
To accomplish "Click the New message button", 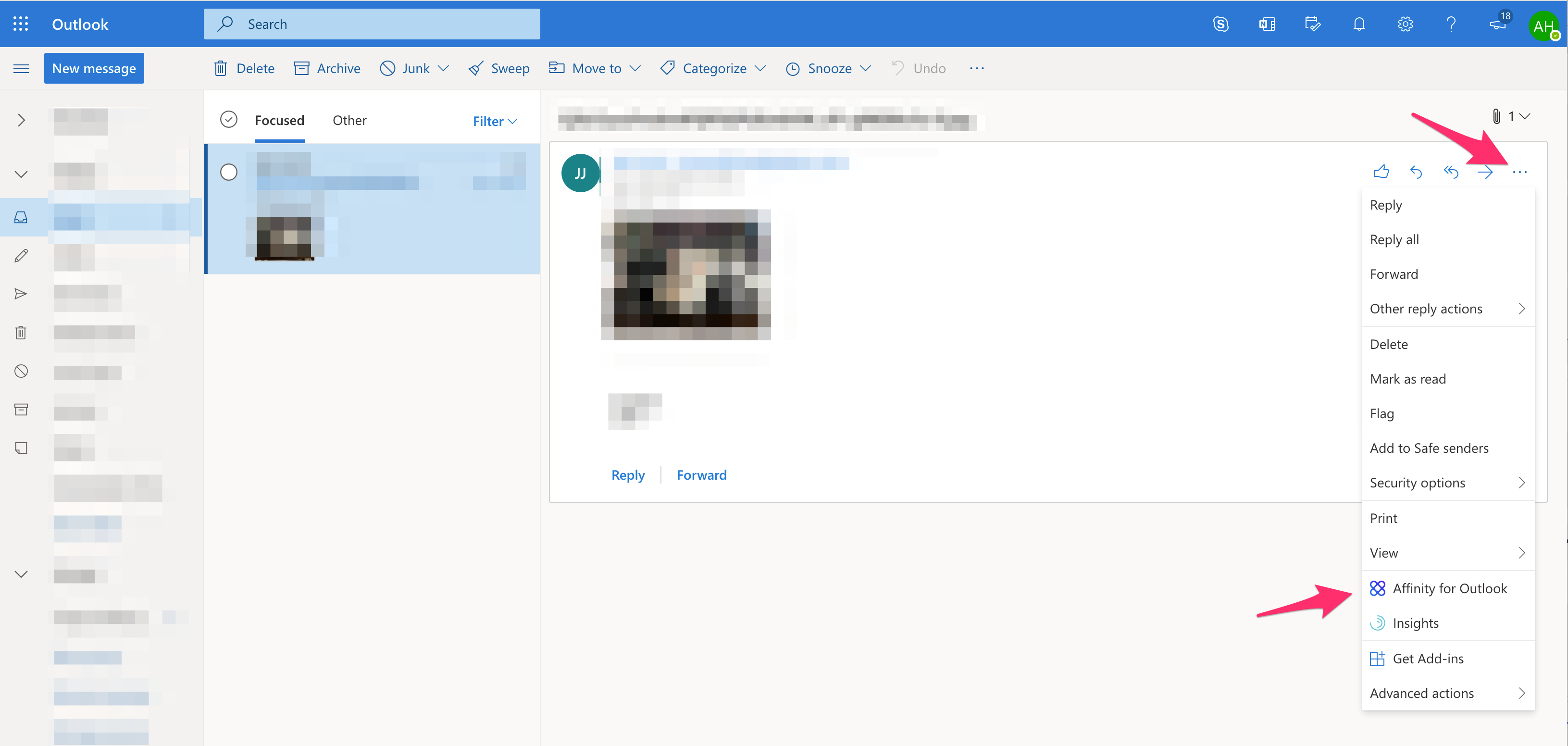I will (94, 68).
